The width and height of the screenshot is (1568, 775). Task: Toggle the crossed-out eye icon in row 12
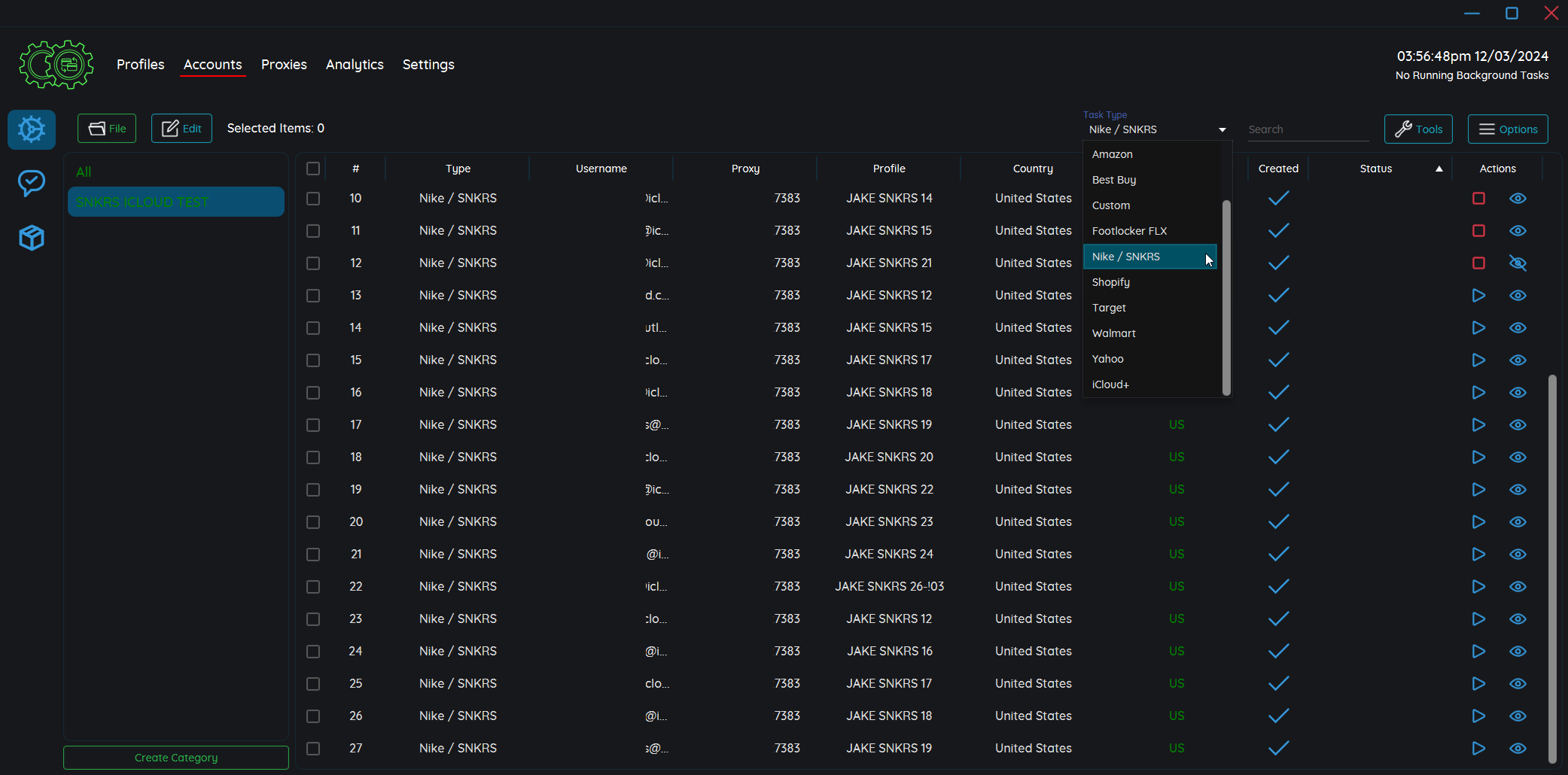pos(1518,263)
